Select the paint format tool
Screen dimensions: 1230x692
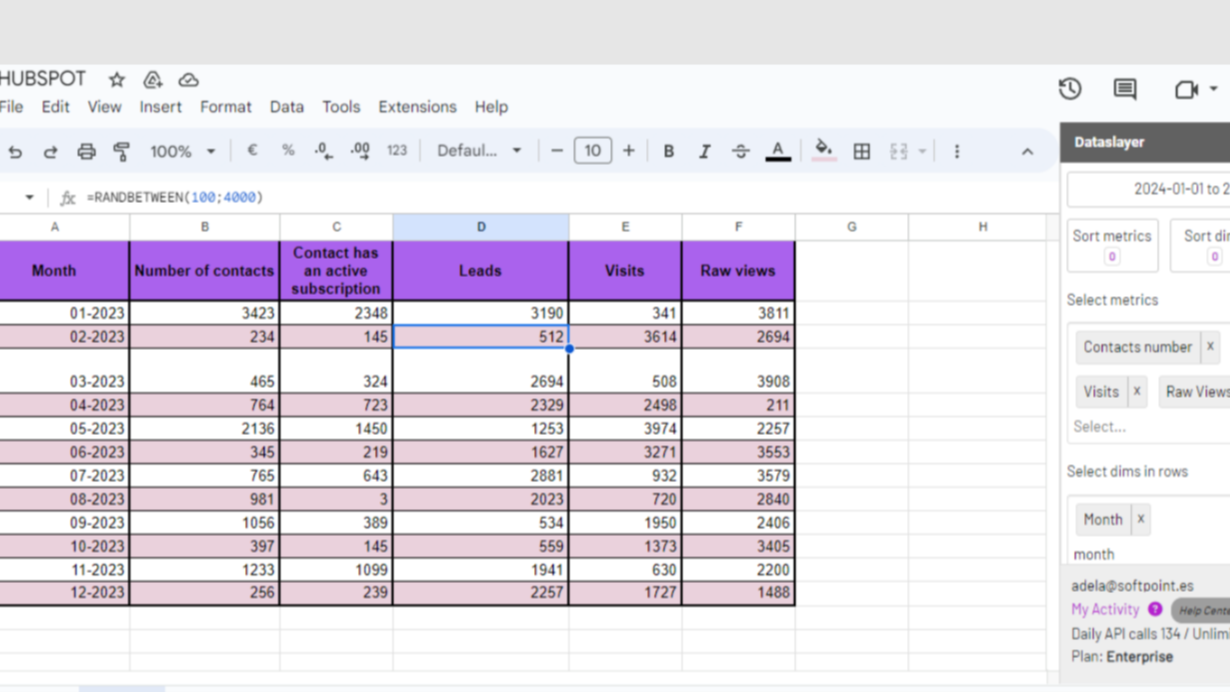point(121,152)
